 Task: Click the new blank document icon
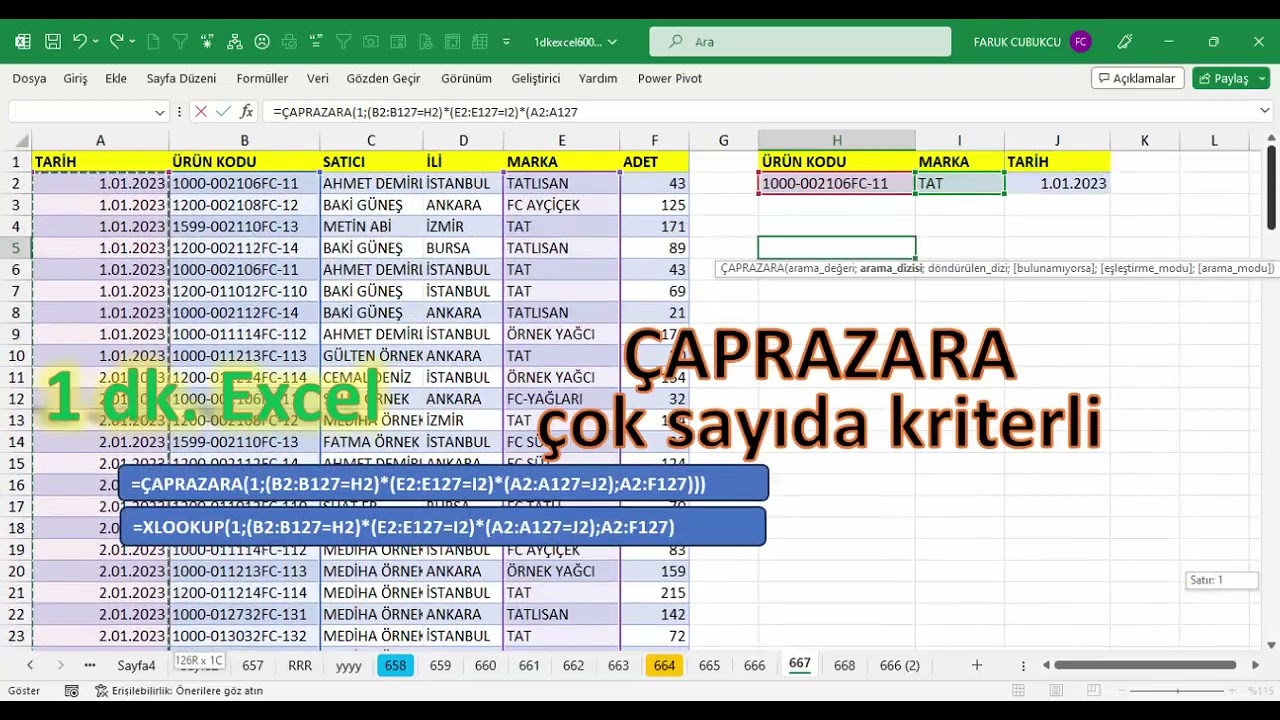click(x=153, y=42)
